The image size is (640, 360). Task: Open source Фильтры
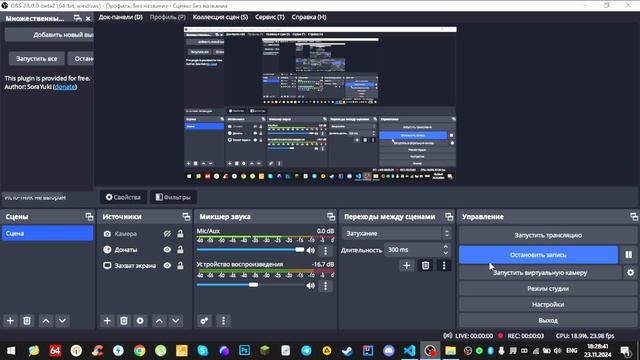coord(173,197)
